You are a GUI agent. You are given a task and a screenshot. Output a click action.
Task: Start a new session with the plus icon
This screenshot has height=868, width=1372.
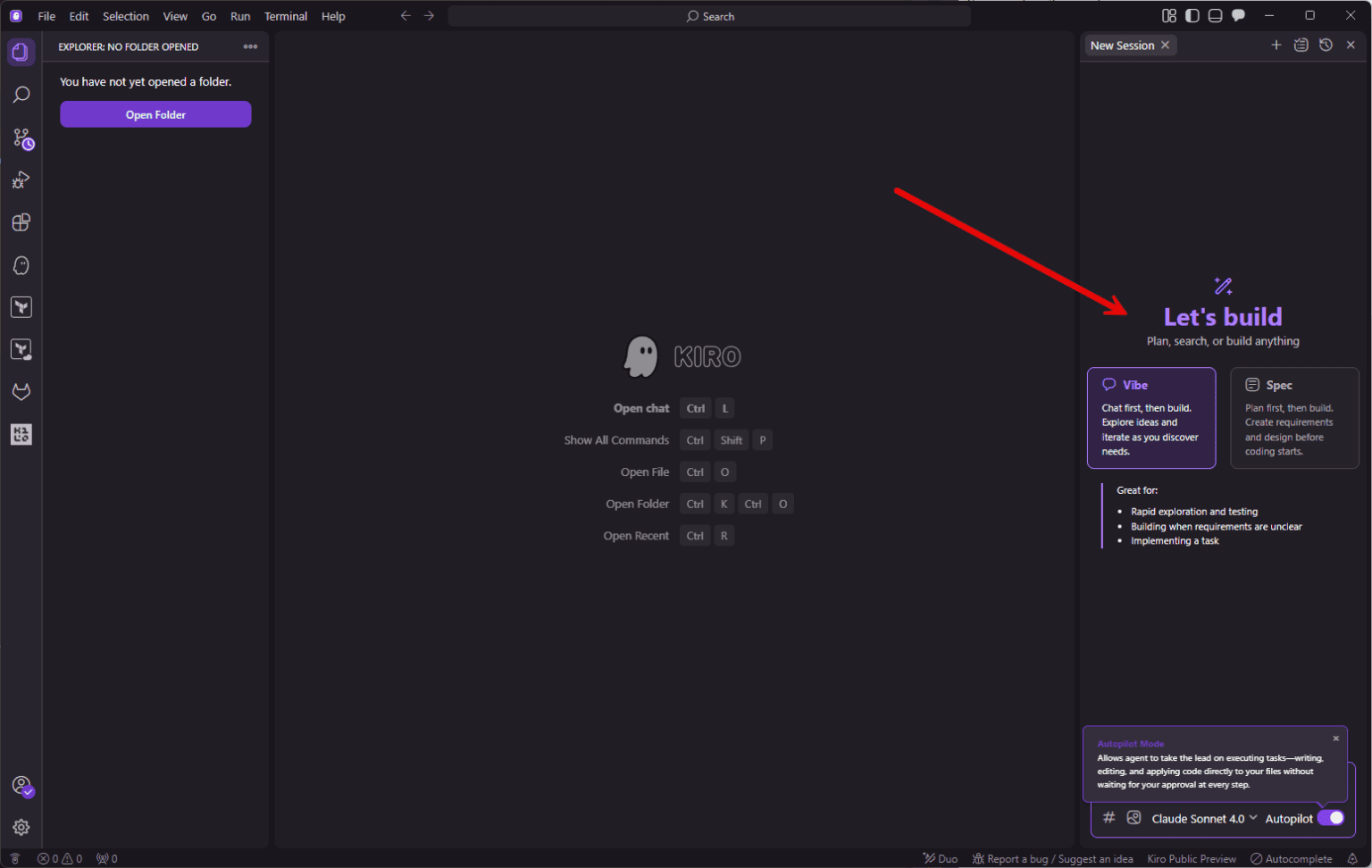click(x=1276, y=45)
